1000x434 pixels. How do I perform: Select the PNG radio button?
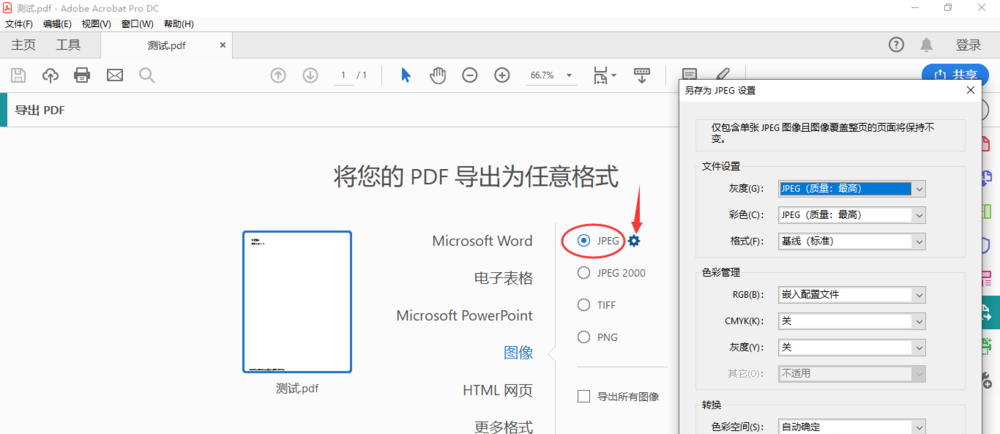pos(583,337)
